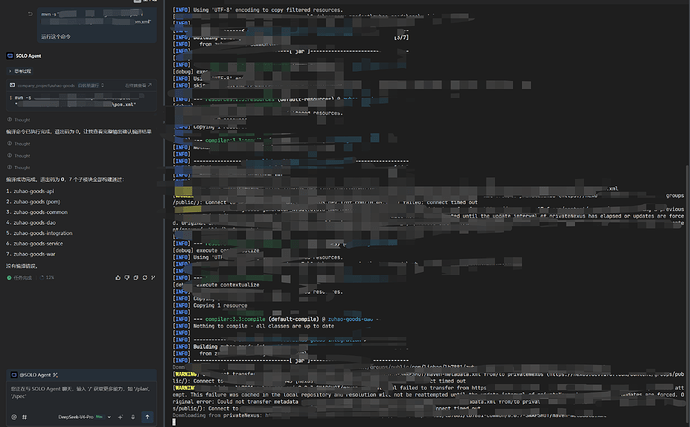Open the Thought step just above the build summary
Screen dimensions: 690x427
(18, 167)
